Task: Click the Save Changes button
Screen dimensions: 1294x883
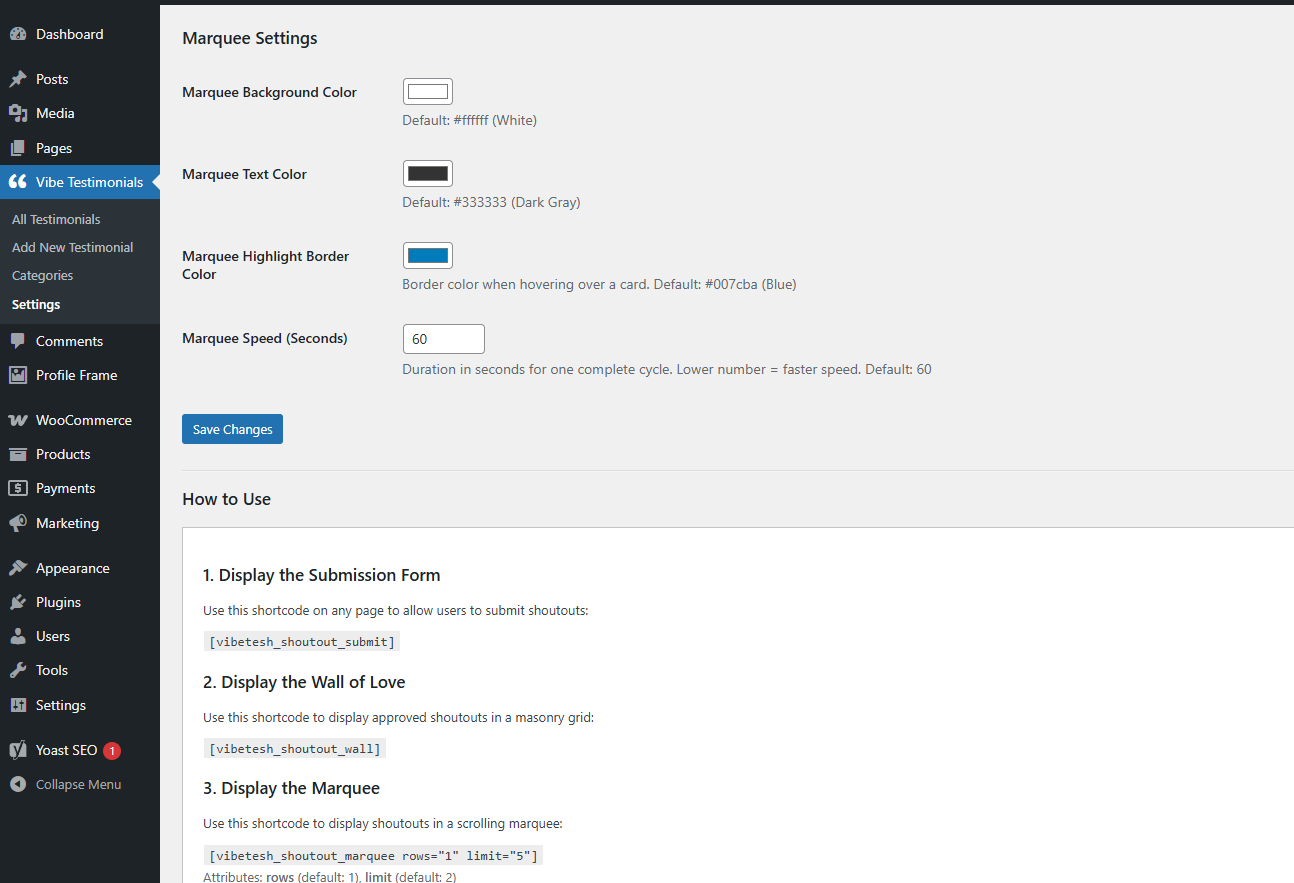Action: 232,428
